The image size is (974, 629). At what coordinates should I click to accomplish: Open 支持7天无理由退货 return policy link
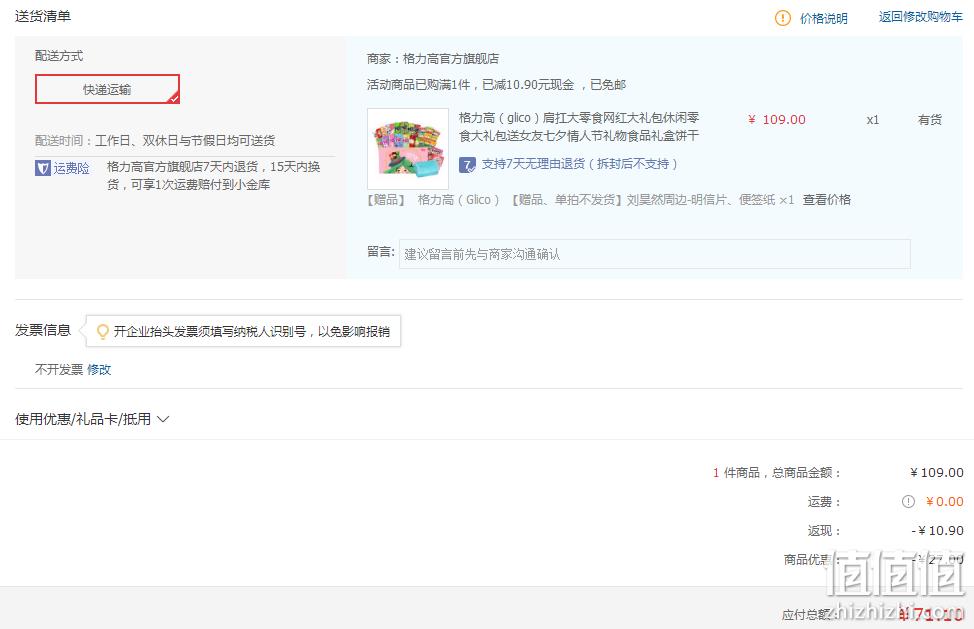(x=579, y=164)
